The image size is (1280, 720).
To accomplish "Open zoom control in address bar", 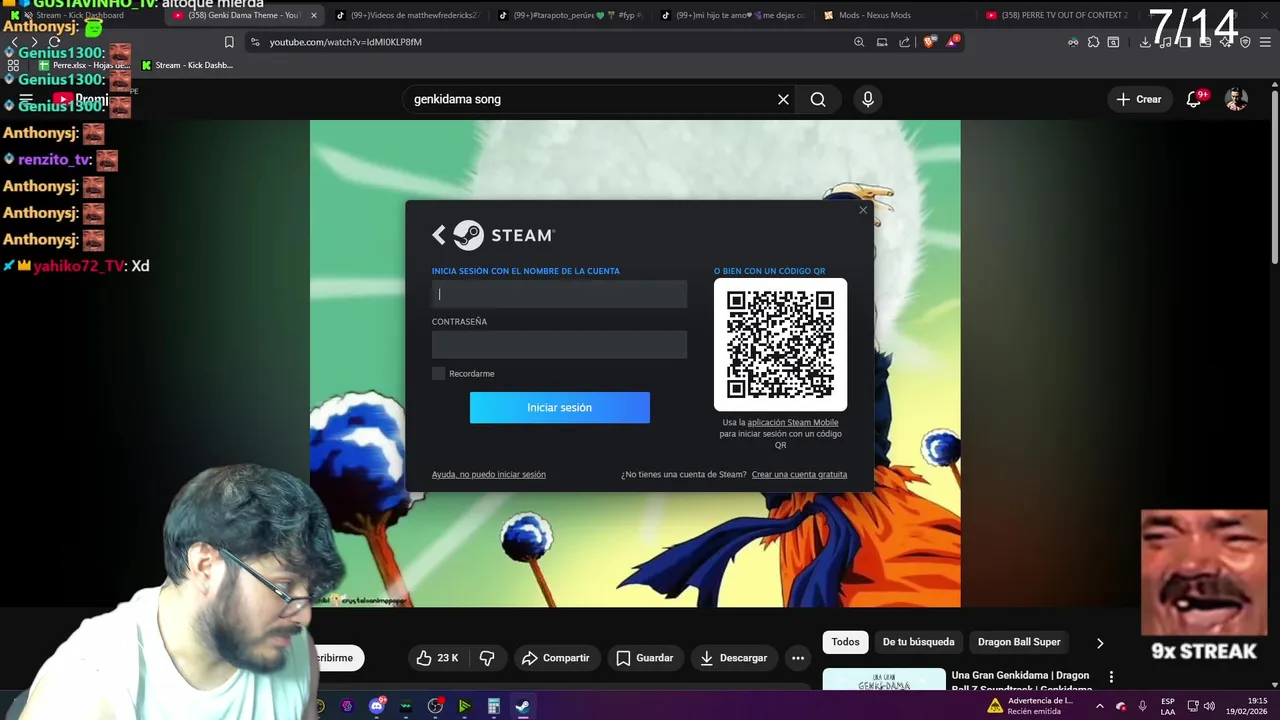I will (859, 42).
